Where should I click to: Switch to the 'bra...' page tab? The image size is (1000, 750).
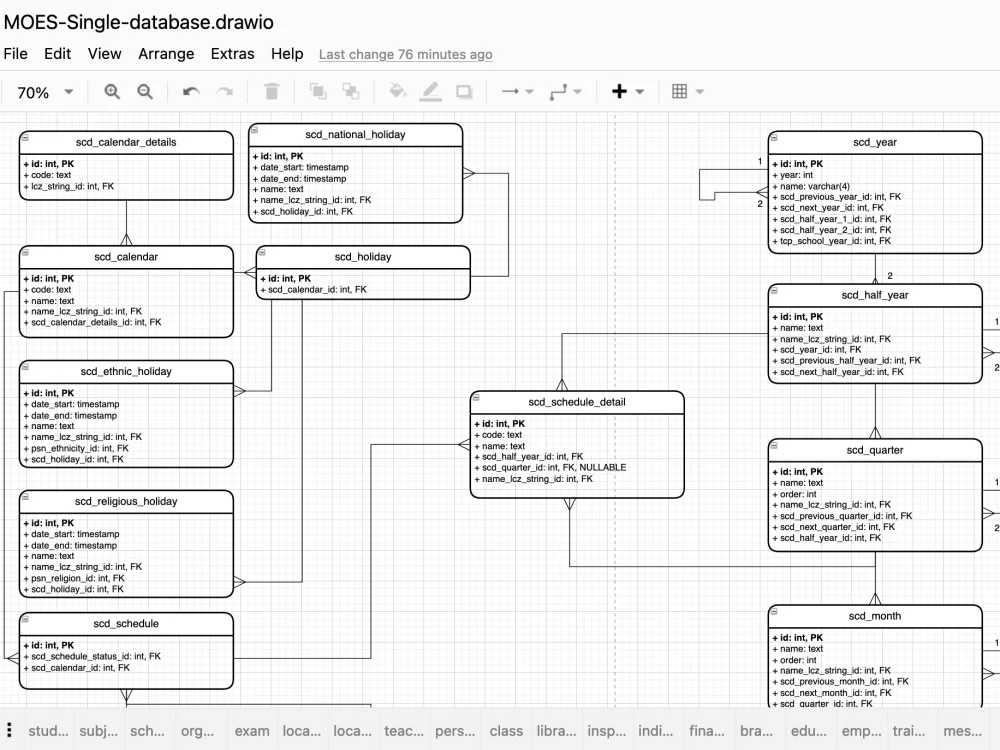coord(756,731)
